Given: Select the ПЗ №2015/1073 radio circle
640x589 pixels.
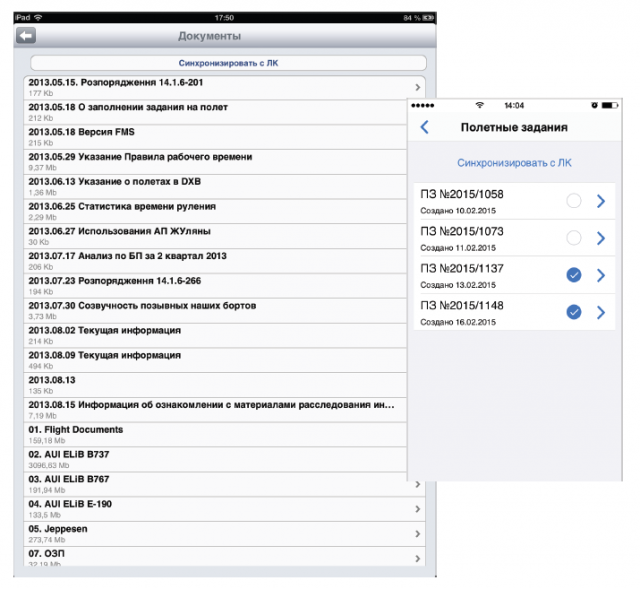Looking at the screenshot, I should coord(573,238).
